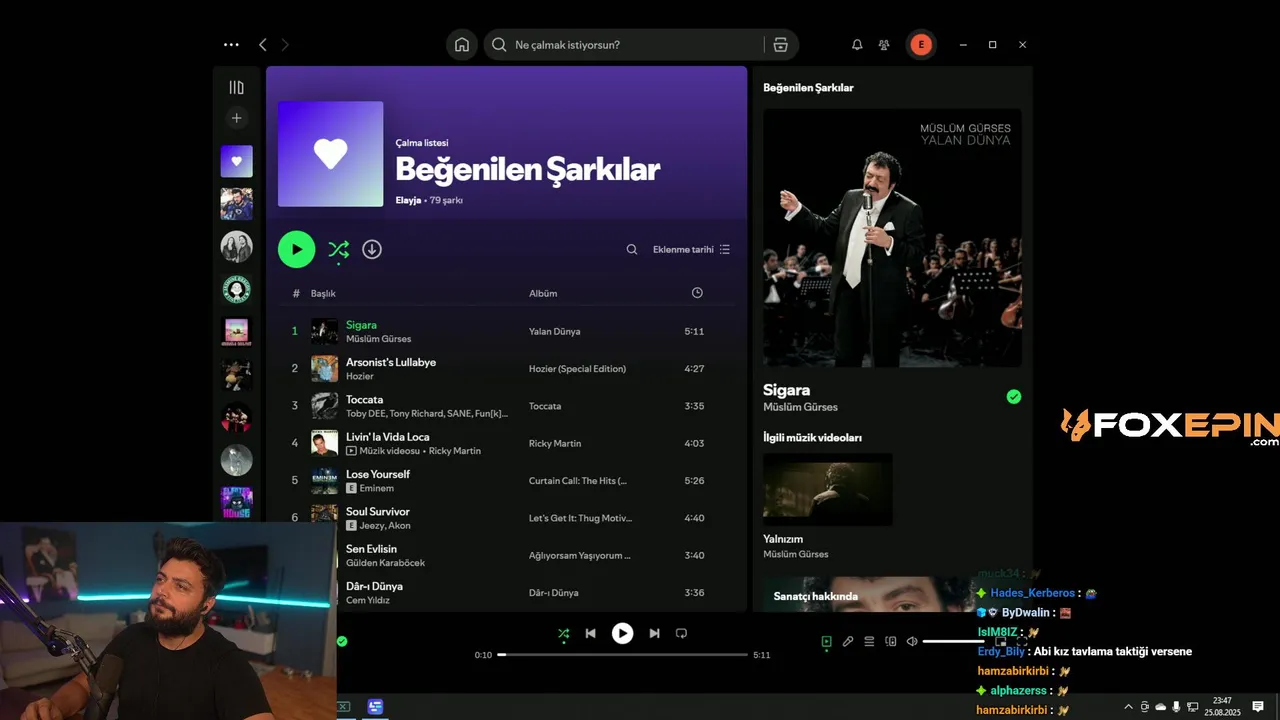The image size is (1280, 720).
Task: Click the microphone tray icon
Action: point(1176,707)
